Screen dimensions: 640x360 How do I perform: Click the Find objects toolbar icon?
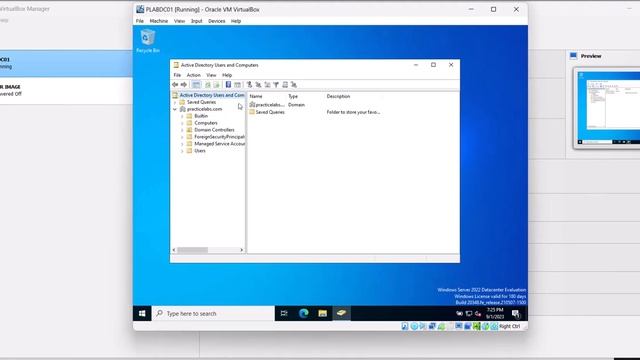point(285,84)
